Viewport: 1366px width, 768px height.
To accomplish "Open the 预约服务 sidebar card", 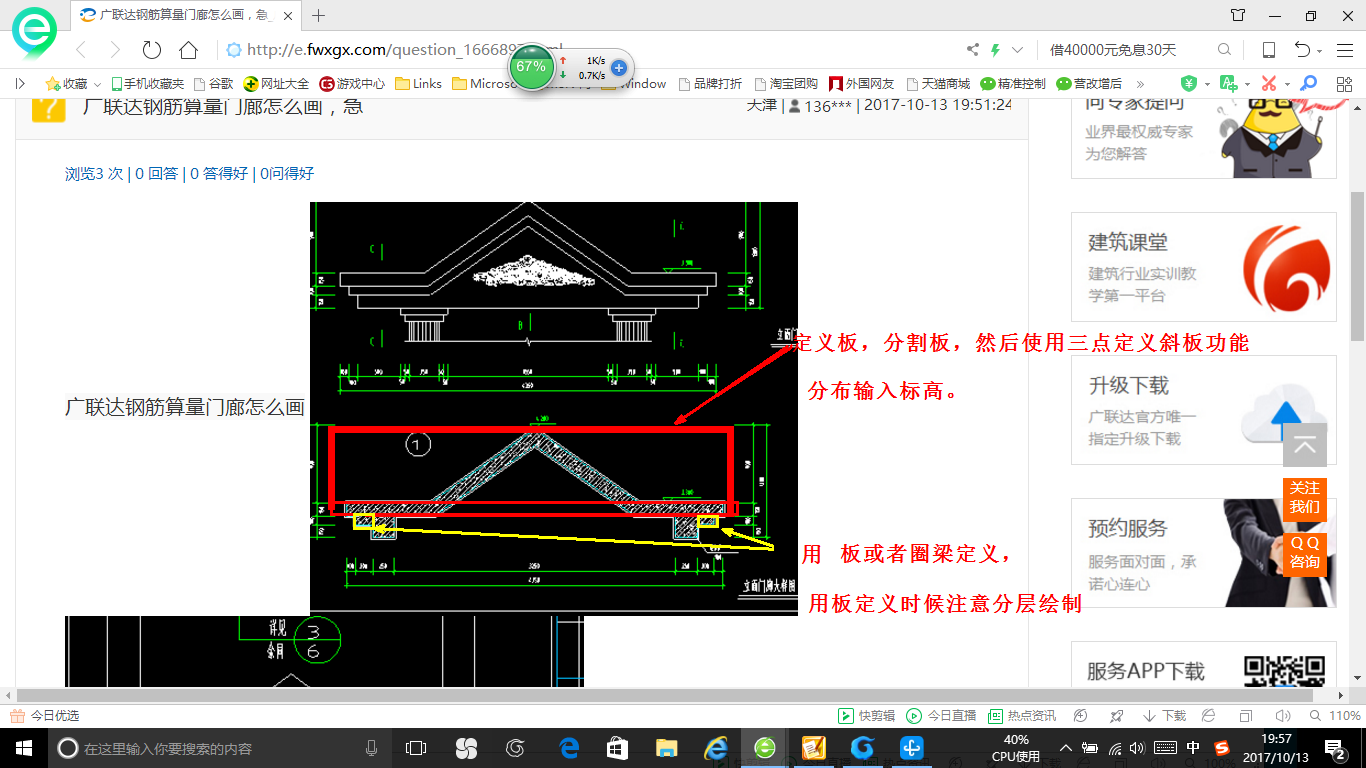I will point(1204,553).
